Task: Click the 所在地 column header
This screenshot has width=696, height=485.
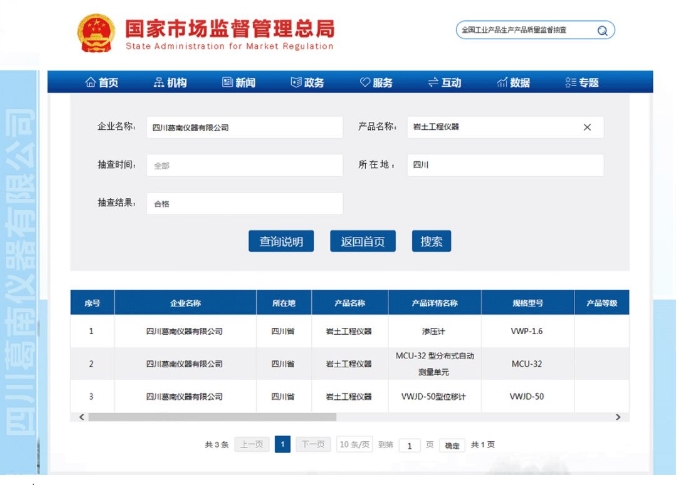Action: coord(284,303)
